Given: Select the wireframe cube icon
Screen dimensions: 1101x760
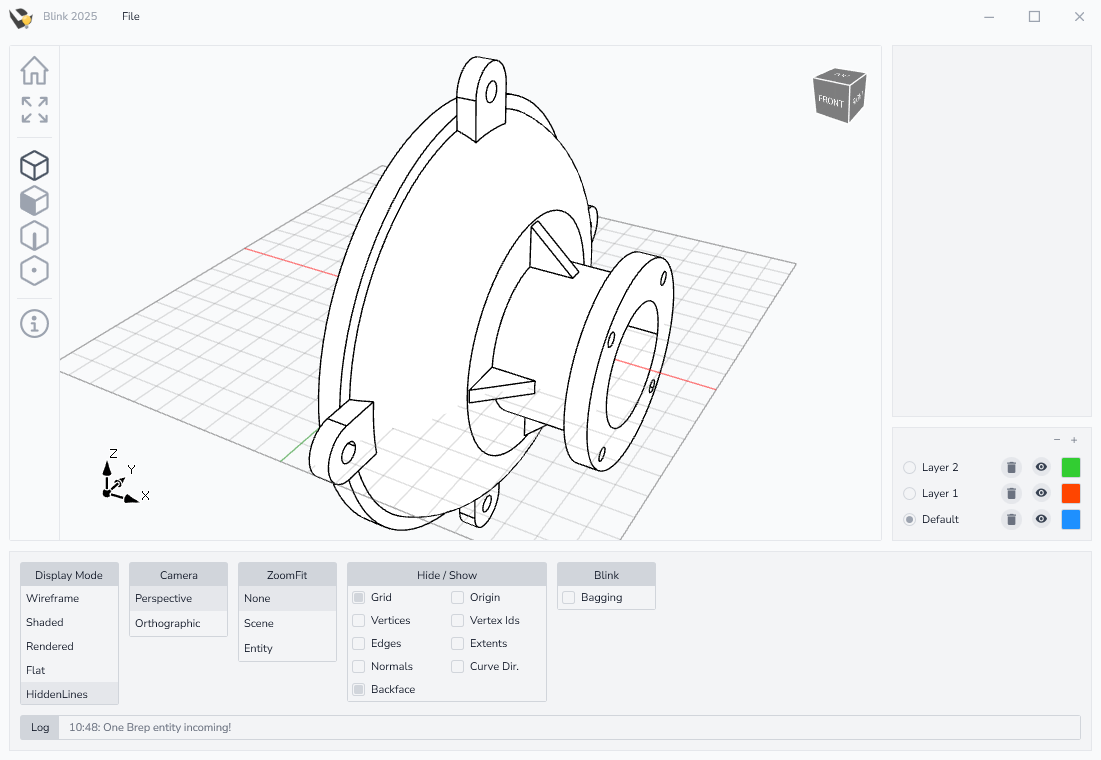Looking at the screenshot, I should point(34,166).
